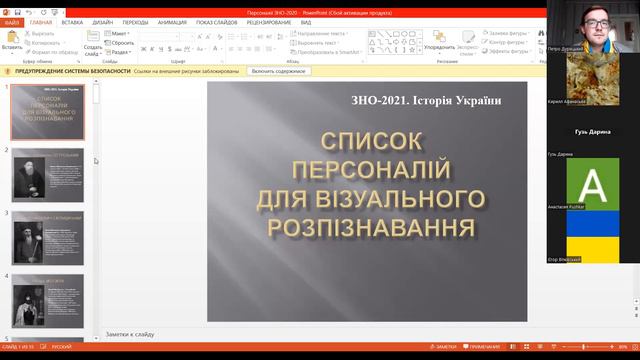
Task: Open Направление текста text direction dropdown
Action: coord(319,33)
